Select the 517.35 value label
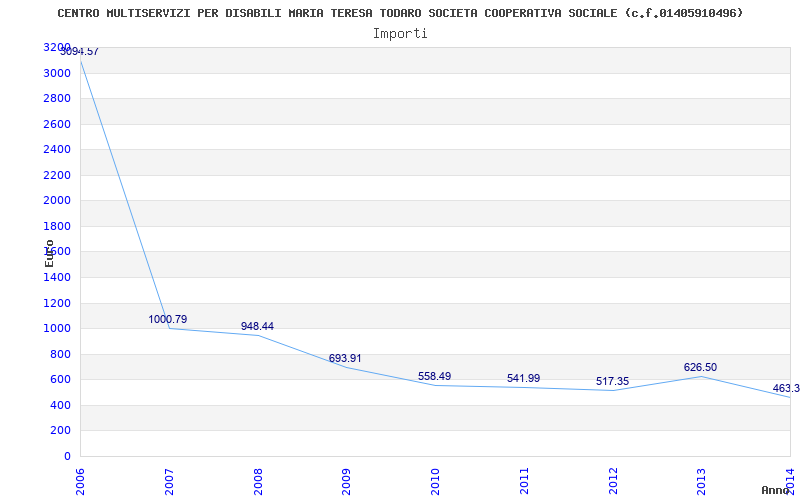 611,381
